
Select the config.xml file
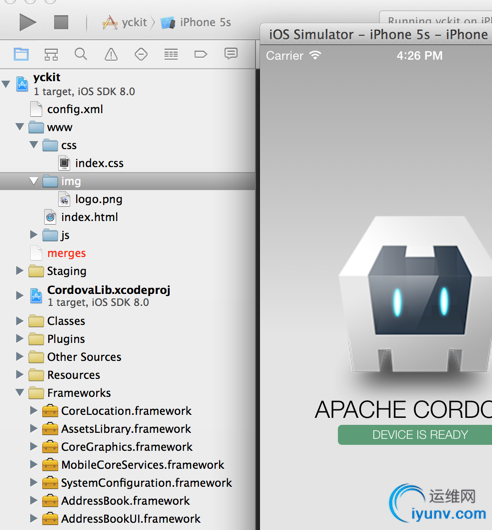click(75, 109)
